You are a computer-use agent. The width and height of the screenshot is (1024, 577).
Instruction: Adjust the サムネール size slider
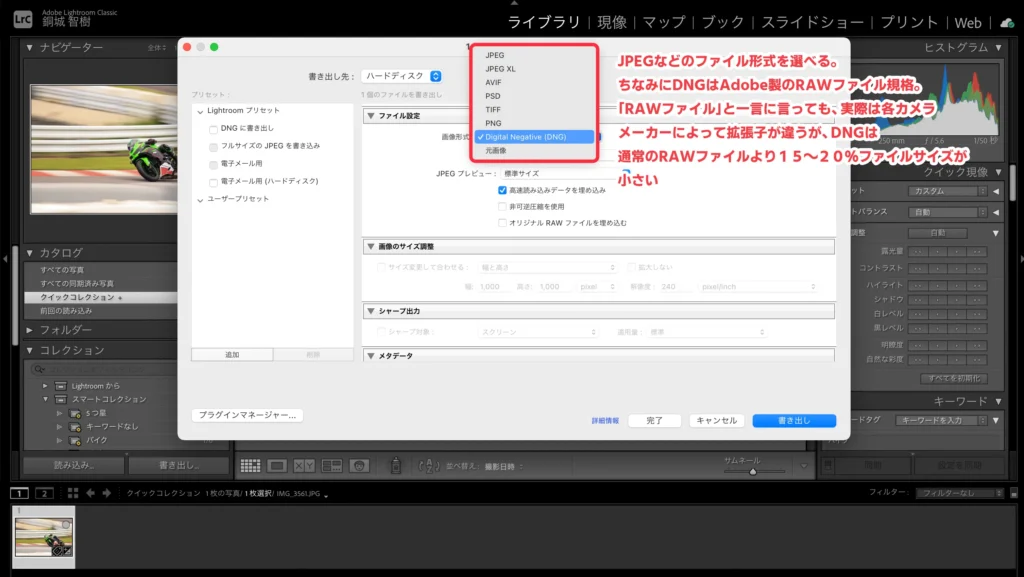pyautogui.click(x=752, y=470)
